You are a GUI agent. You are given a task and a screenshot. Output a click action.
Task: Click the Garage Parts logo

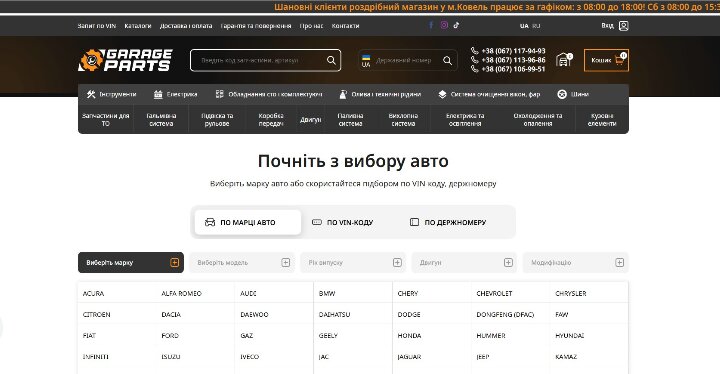[125, 60]
